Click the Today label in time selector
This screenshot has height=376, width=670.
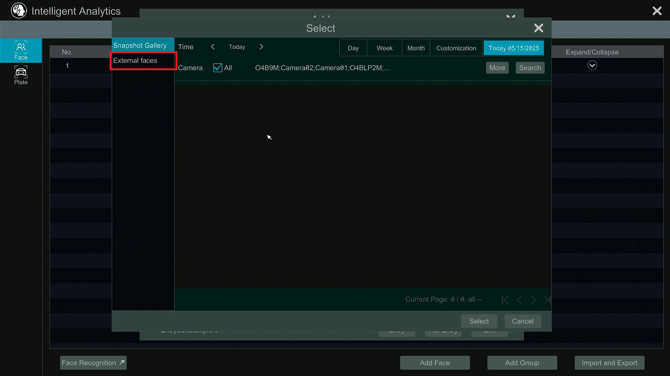click(x=237, y=47)
